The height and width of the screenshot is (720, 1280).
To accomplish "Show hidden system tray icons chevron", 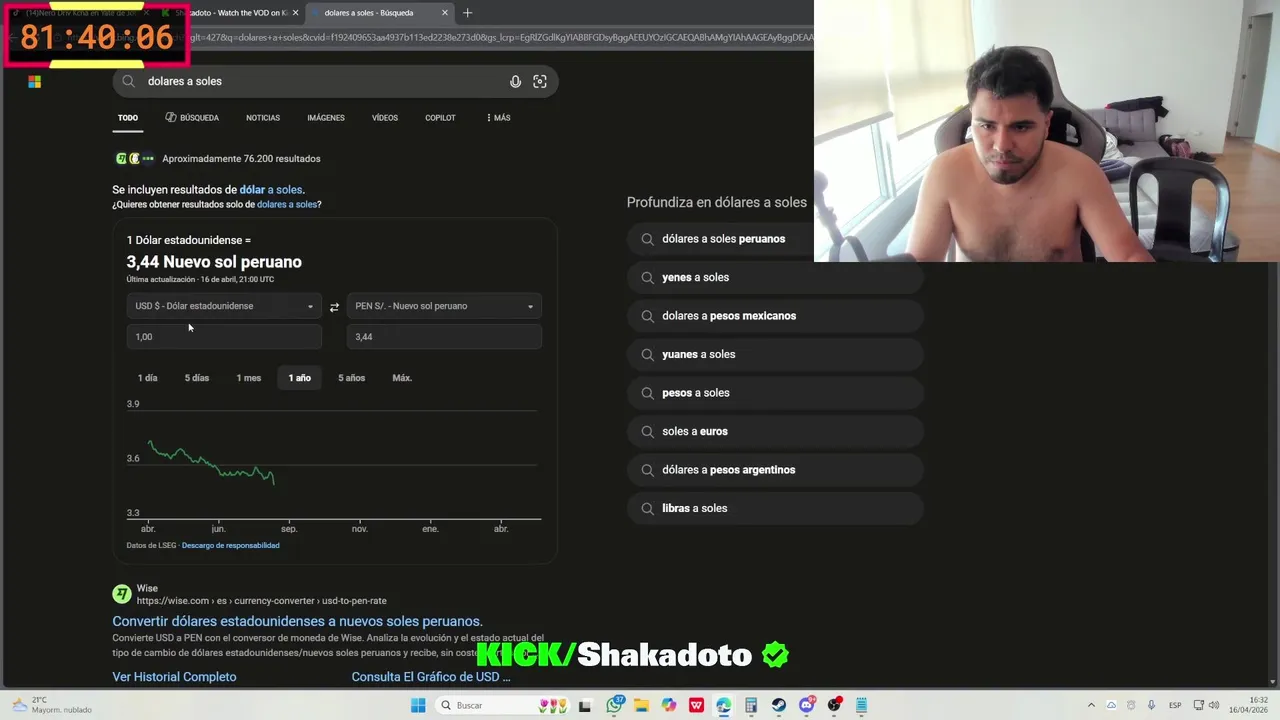I will coord(1091,706).
